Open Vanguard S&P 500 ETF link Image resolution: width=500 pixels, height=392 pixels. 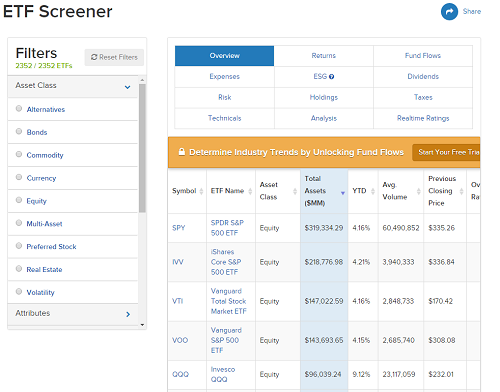(x=226, y=340)
